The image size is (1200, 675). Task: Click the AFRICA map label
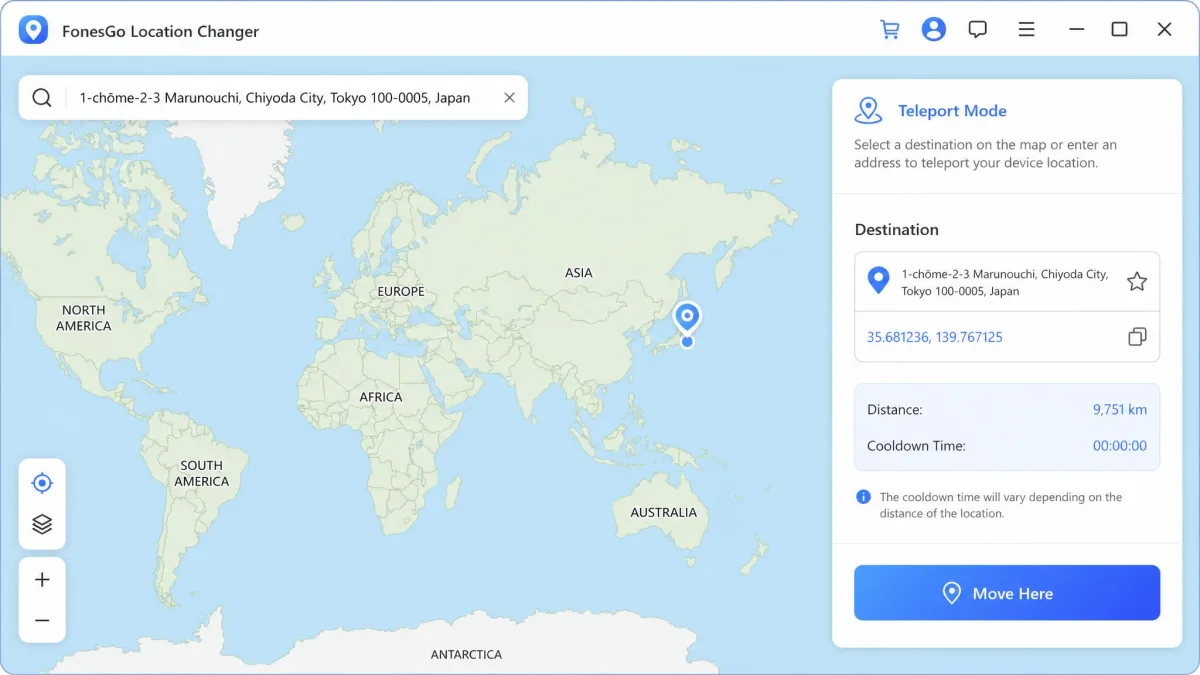381,397
